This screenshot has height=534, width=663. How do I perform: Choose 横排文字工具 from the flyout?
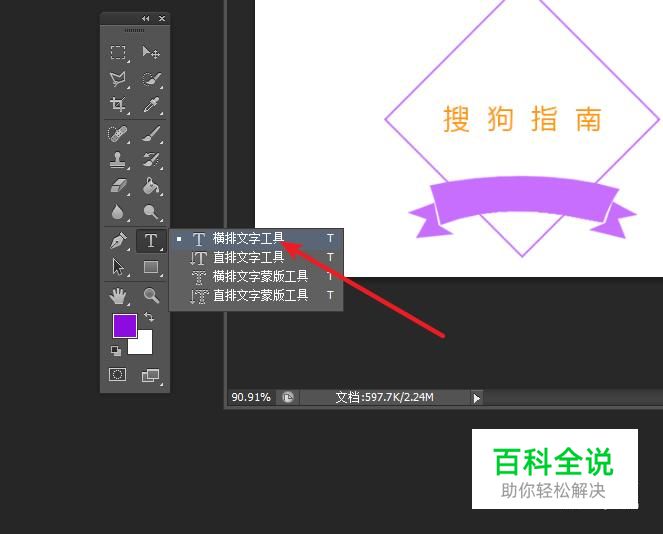pos(256,238)
